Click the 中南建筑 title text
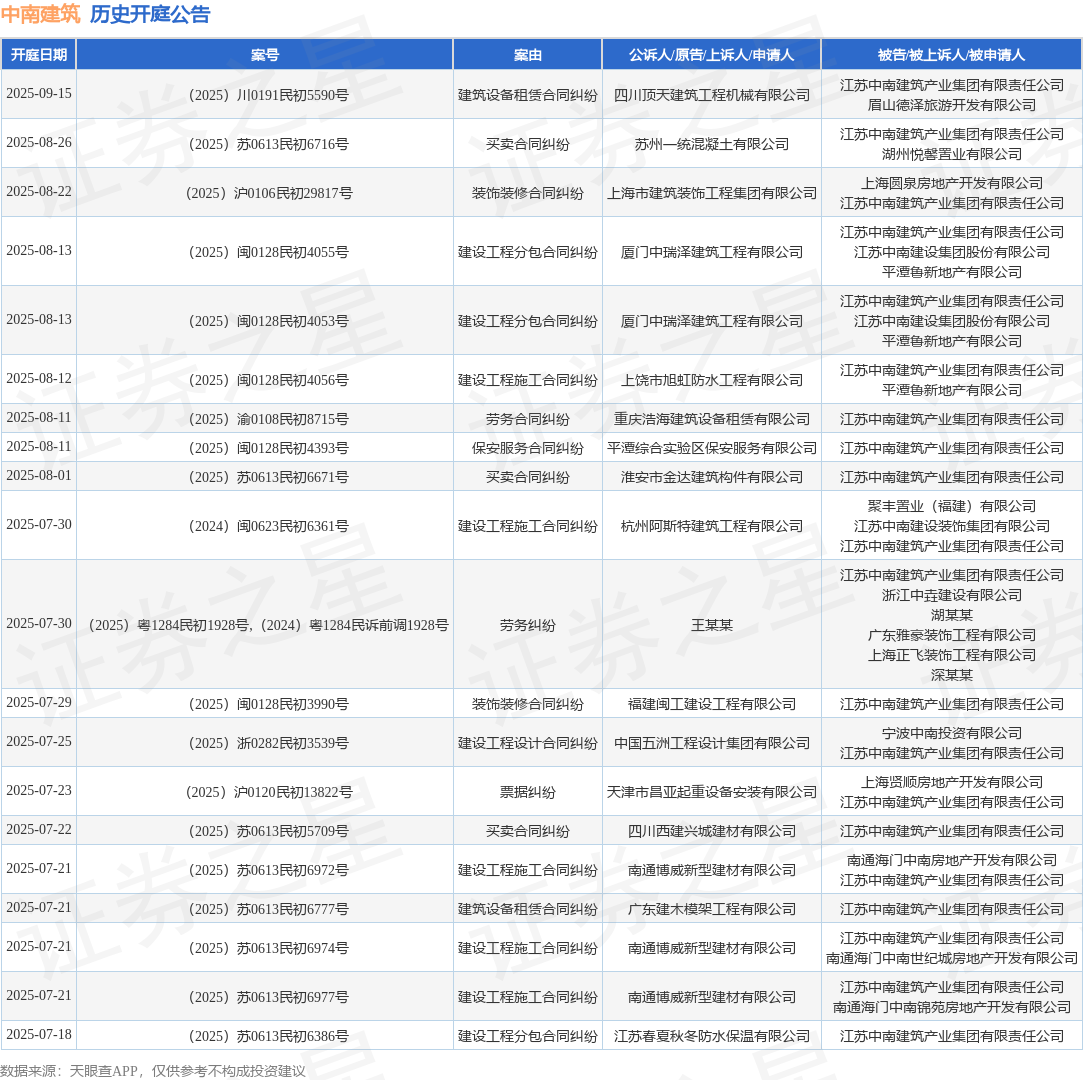Screen dimensions: 1083x1080 [41, 14]
